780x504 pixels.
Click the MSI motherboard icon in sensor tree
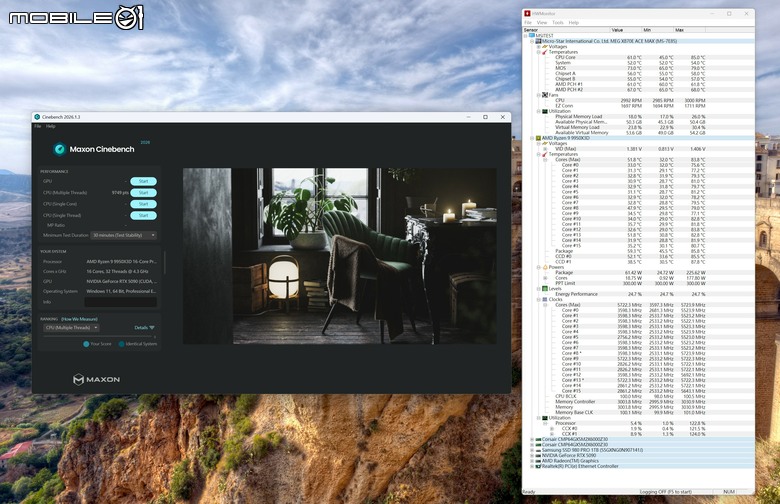tap(538, 41)
